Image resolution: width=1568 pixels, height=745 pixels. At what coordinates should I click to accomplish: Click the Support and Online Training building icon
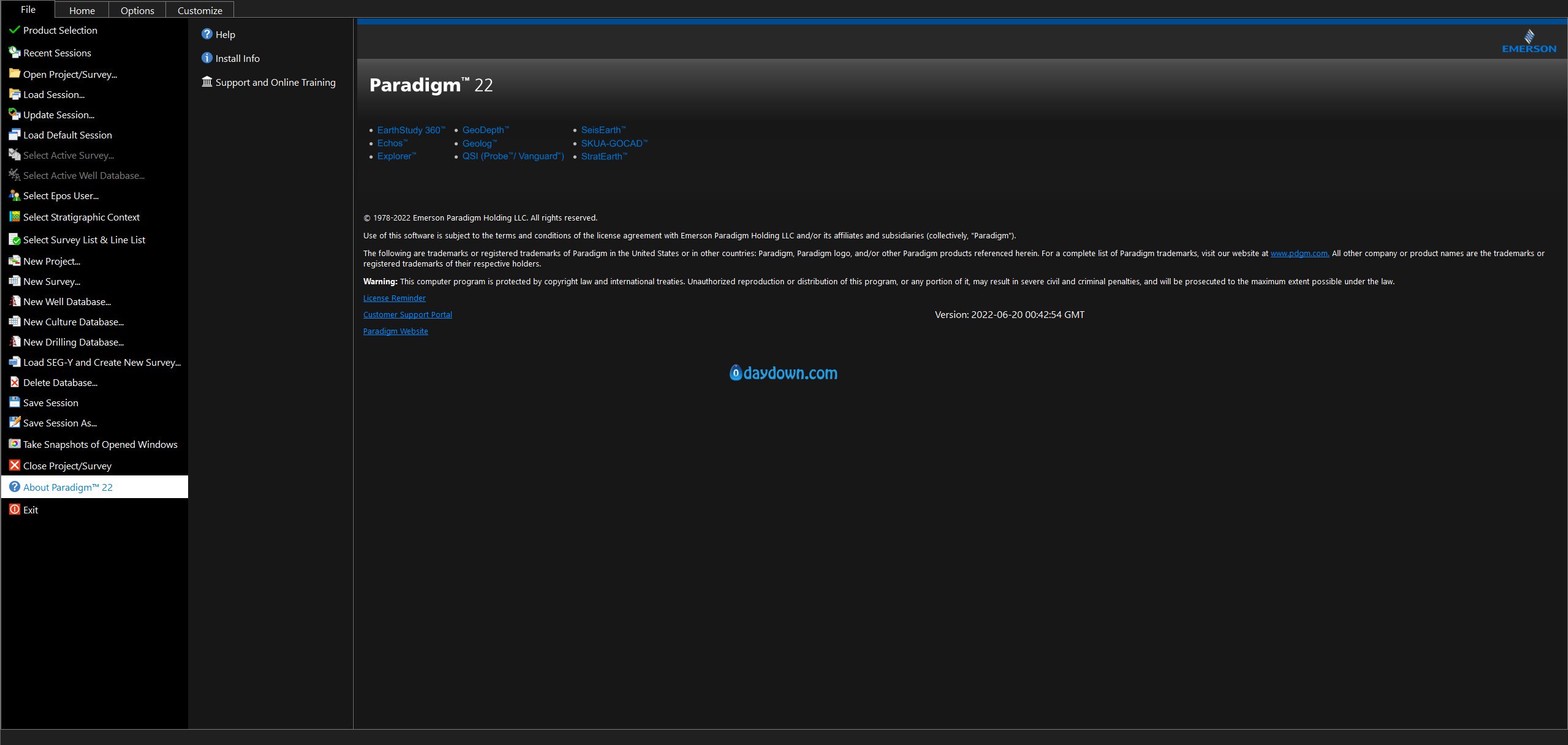(207, 82)
